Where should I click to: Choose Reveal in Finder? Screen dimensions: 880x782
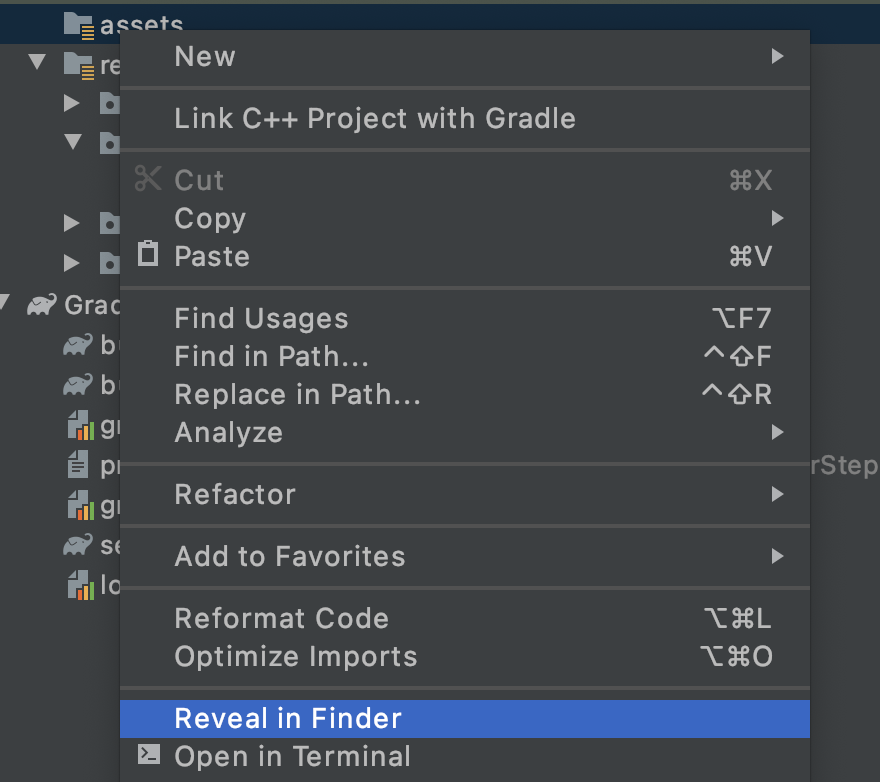(x=288, y=718)
